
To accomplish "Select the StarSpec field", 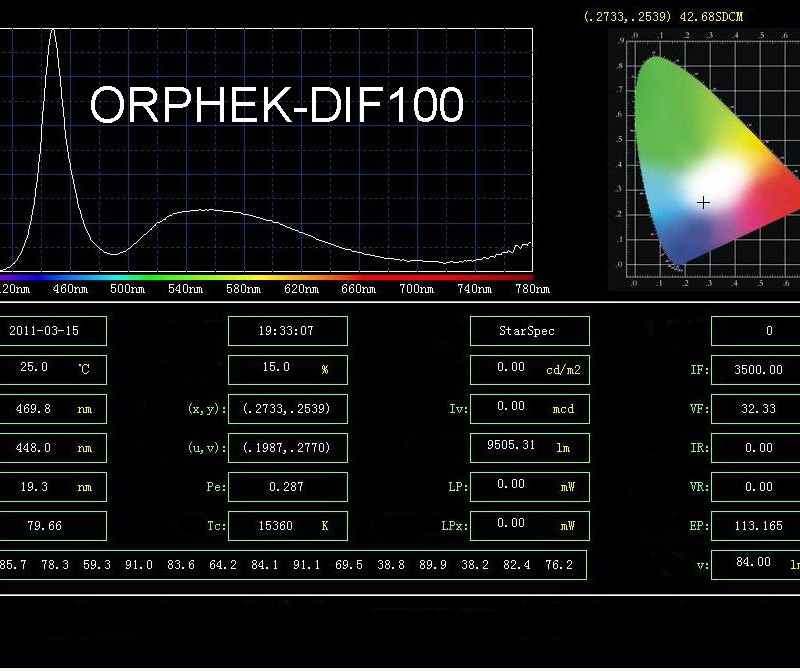I will click(530, 331).
